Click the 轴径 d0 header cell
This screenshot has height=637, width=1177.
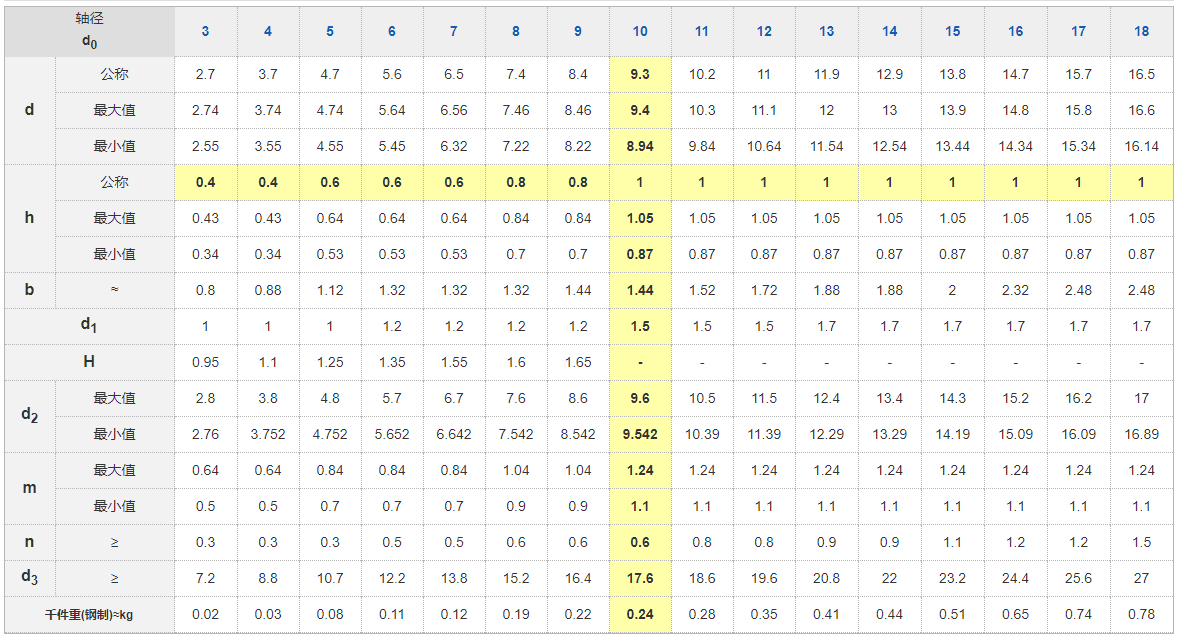89,31
